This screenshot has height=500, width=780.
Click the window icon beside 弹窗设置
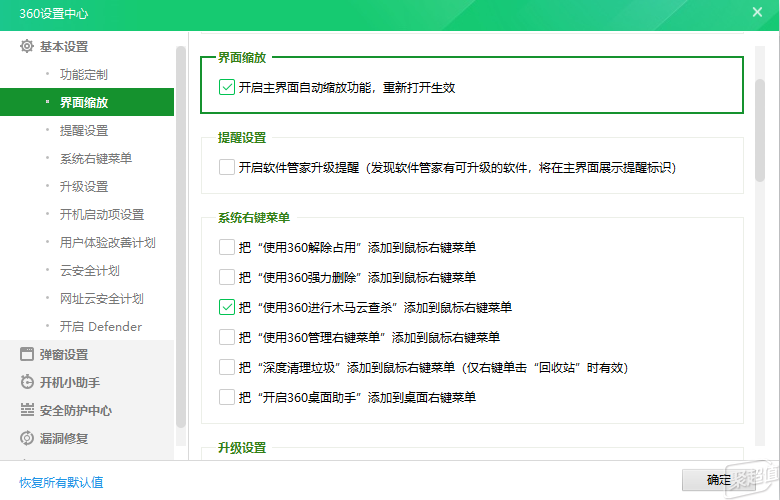pyautogui.click(x=26, y=354)
